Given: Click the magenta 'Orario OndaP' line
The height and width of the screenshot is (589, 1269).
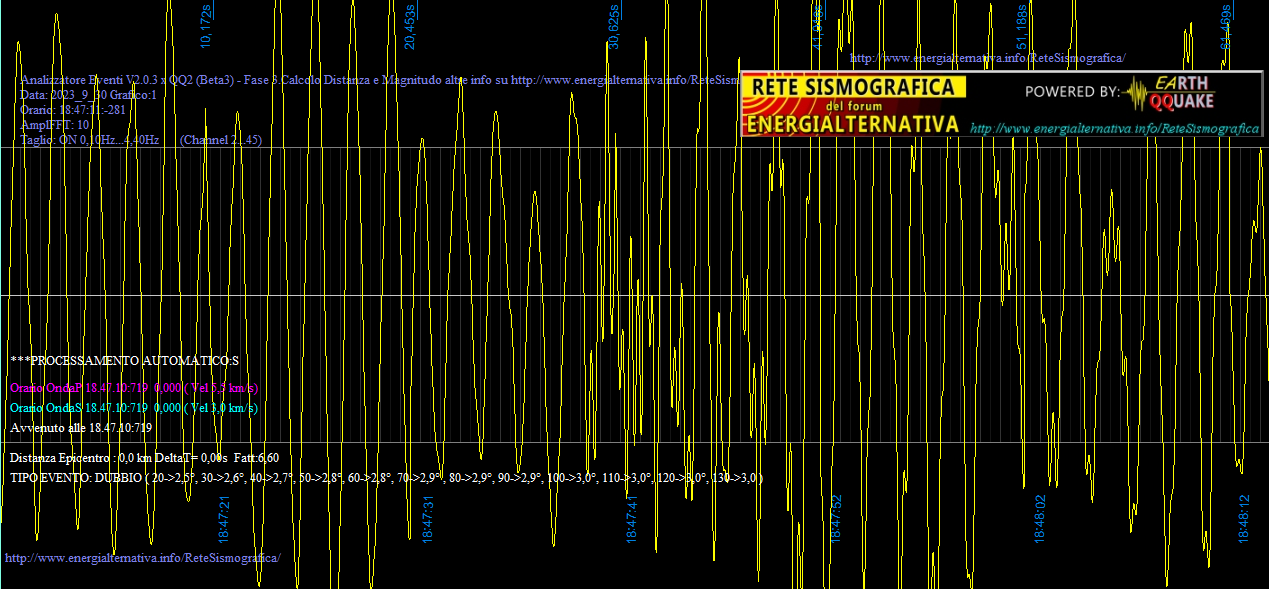Looking at the screenshot, I should 134,388.
